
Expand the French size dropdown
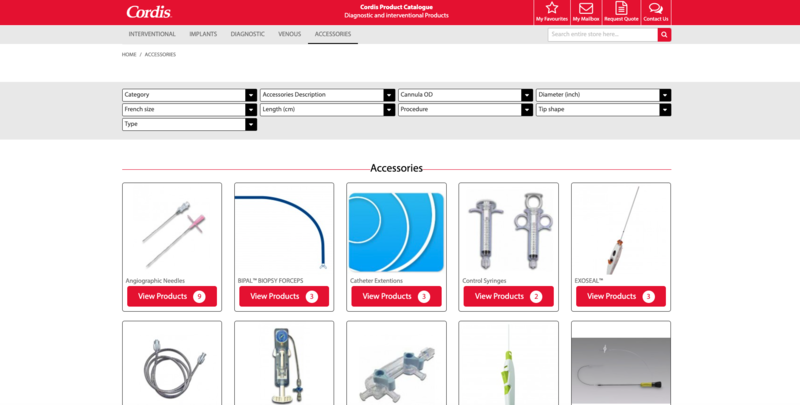coord(189,110)
